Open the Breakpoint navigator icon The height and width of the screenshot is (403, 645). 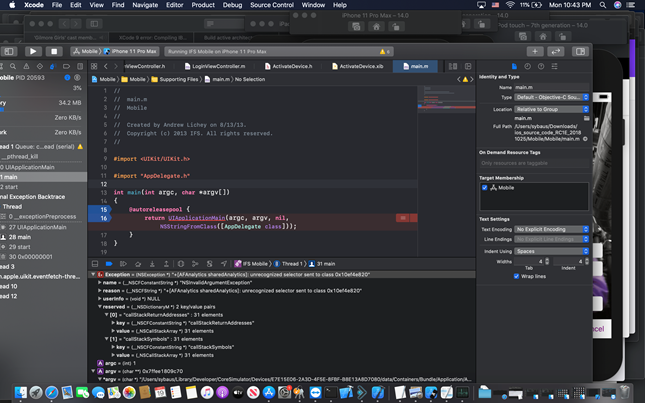(66, 66)
